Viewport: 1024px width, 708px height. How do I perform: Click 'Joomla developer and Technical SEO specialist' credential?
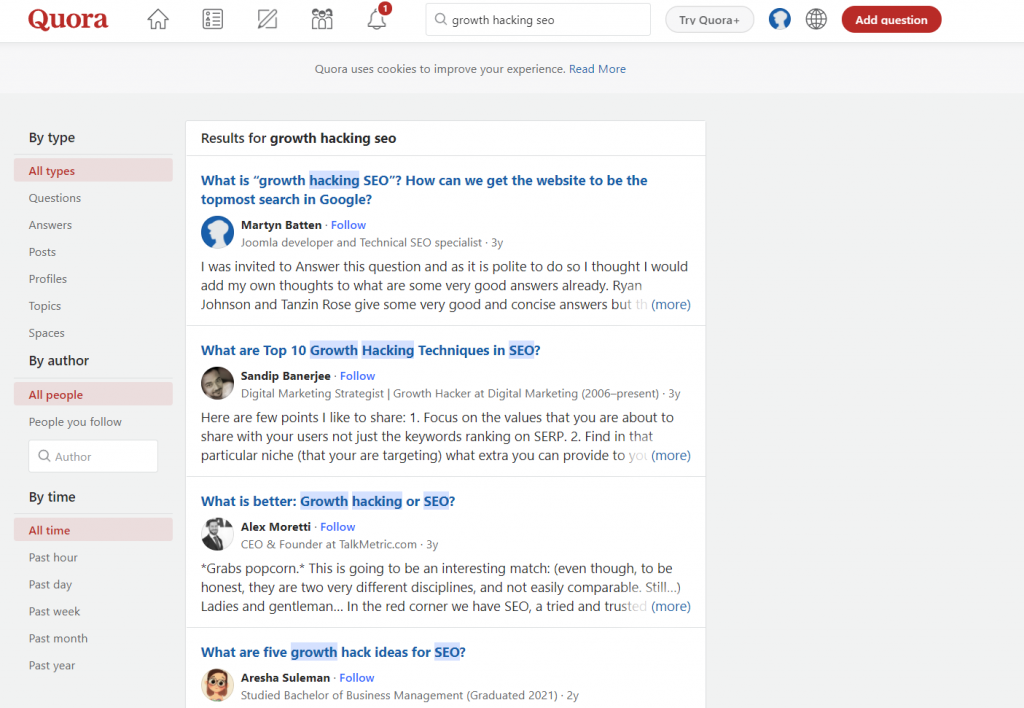[361, 242]
